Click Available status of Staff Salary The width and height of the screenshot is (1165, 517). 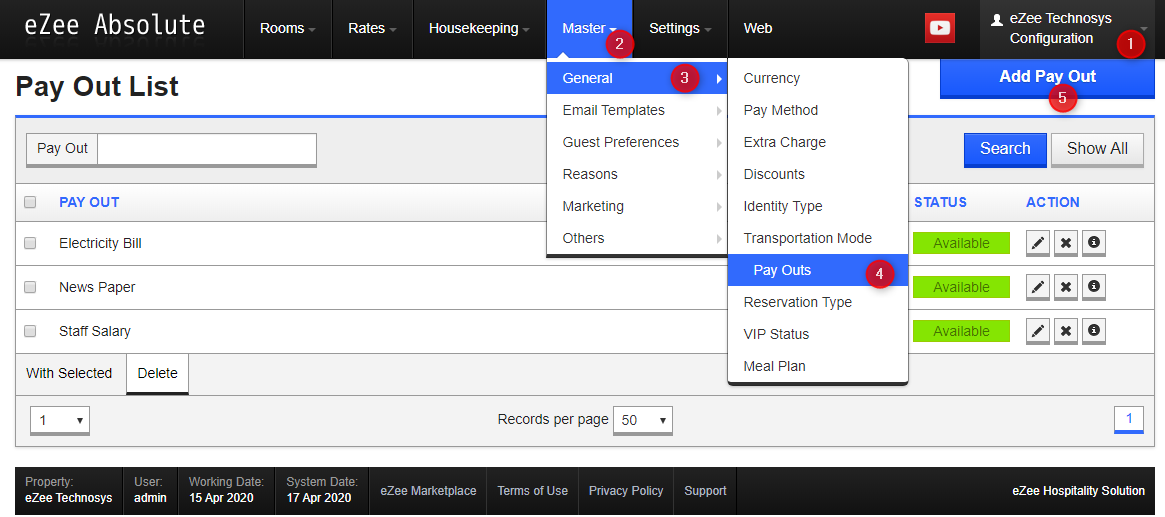pyautogui.click(x=961, y=331)
